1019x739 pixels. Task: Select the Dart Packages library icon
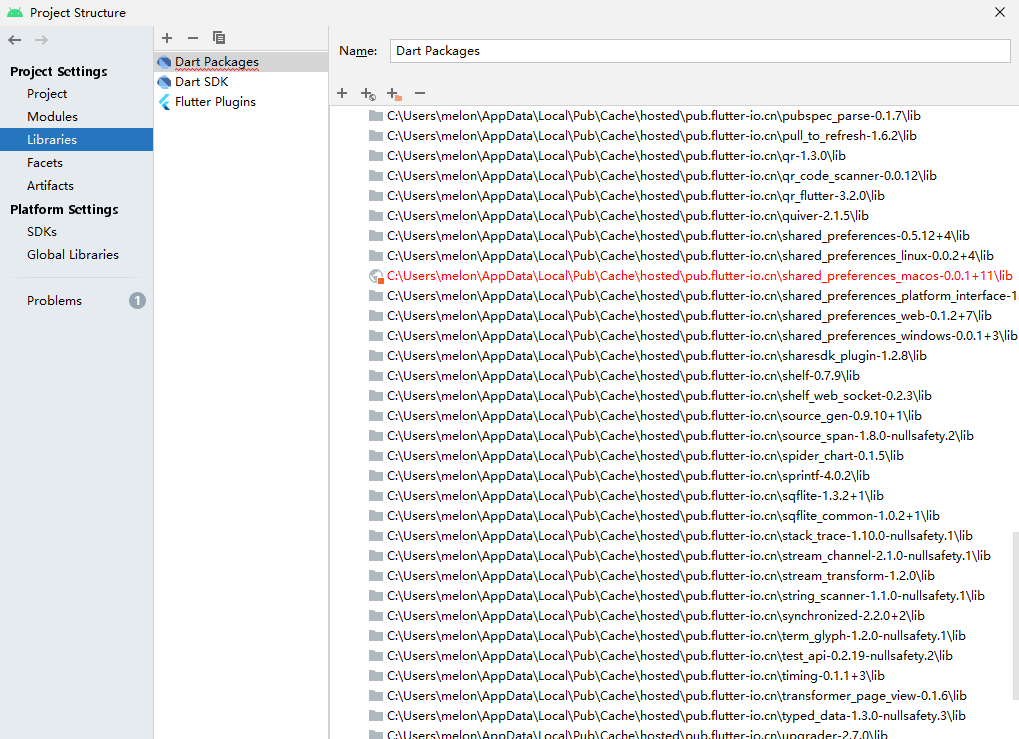(164, 61)
